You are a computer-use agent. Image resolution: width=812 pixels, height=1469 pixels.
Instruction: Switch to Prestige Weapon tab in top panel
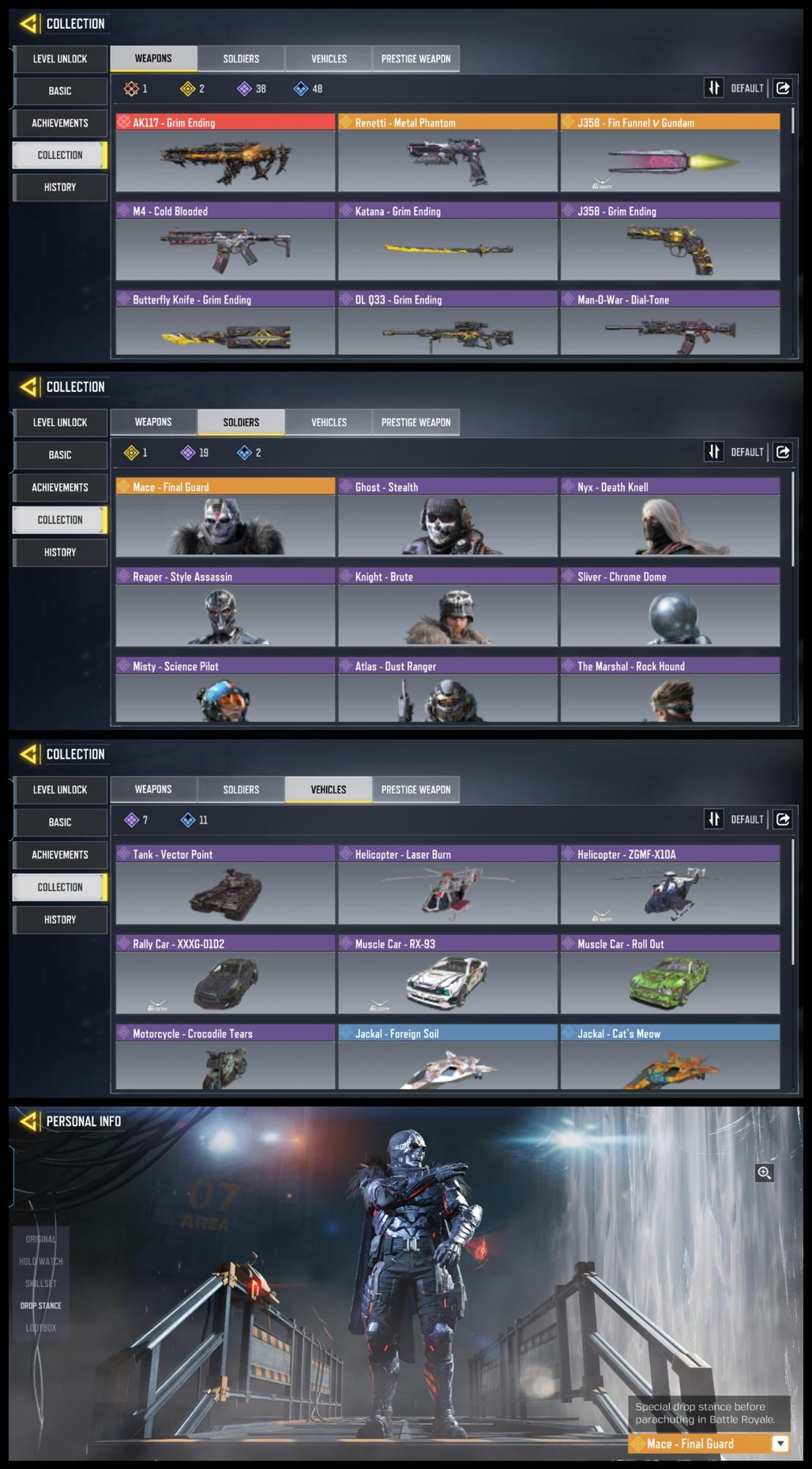(415, 58)
